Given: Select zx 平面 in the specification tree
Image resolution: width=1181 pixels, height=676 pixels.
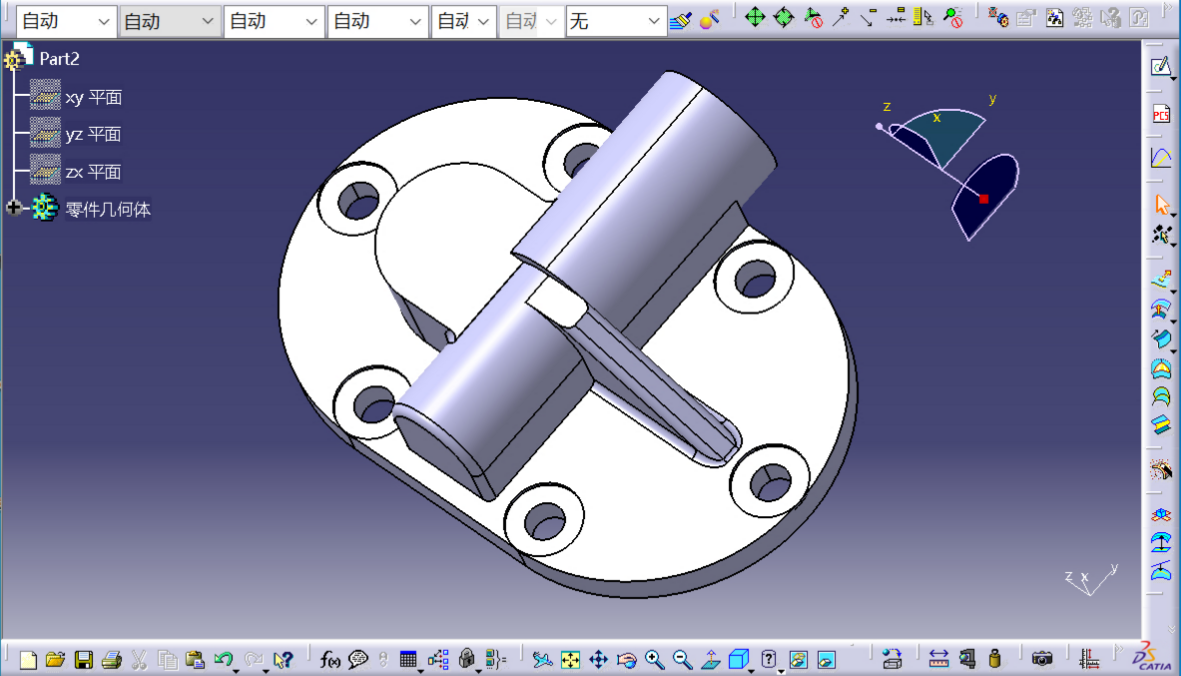Looking at the screenshot, I should point(93,171).
